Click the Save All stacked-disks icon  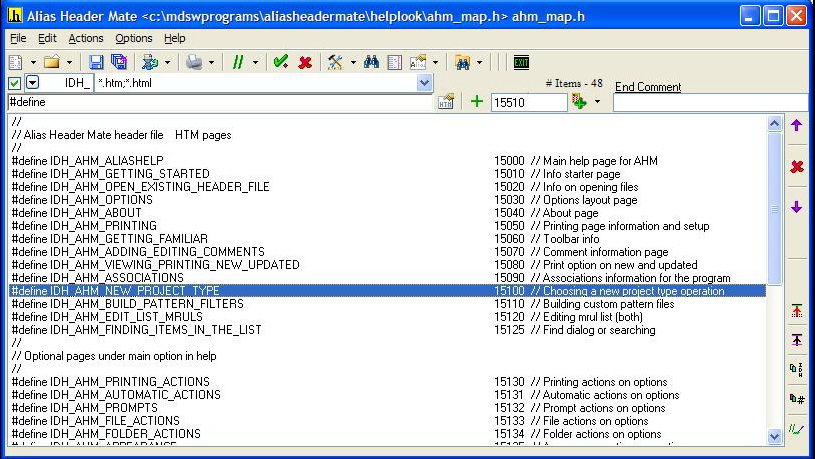point(119,62)
